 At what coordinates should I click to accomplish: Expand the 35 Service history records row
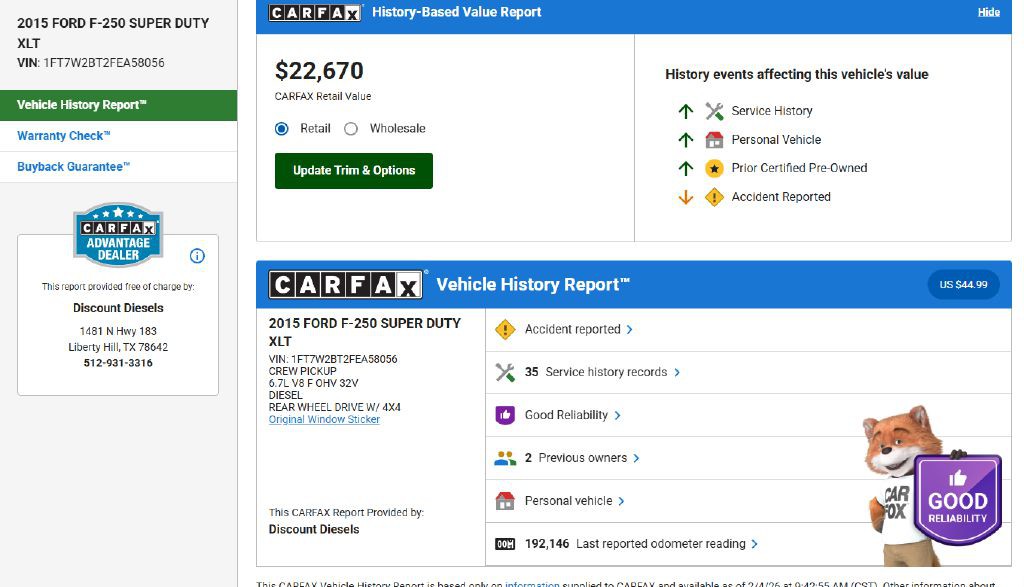pyautogui.click(x=677, y=372)
